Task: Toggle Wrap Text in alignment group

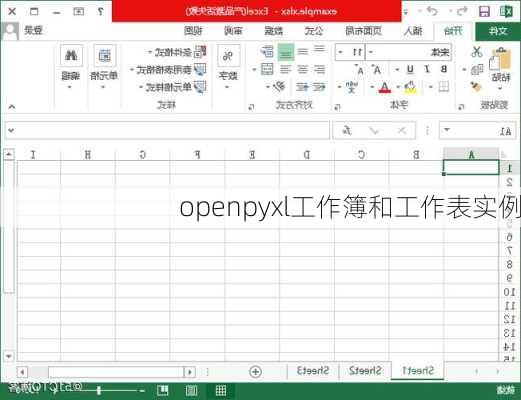Action: point(267,52)
